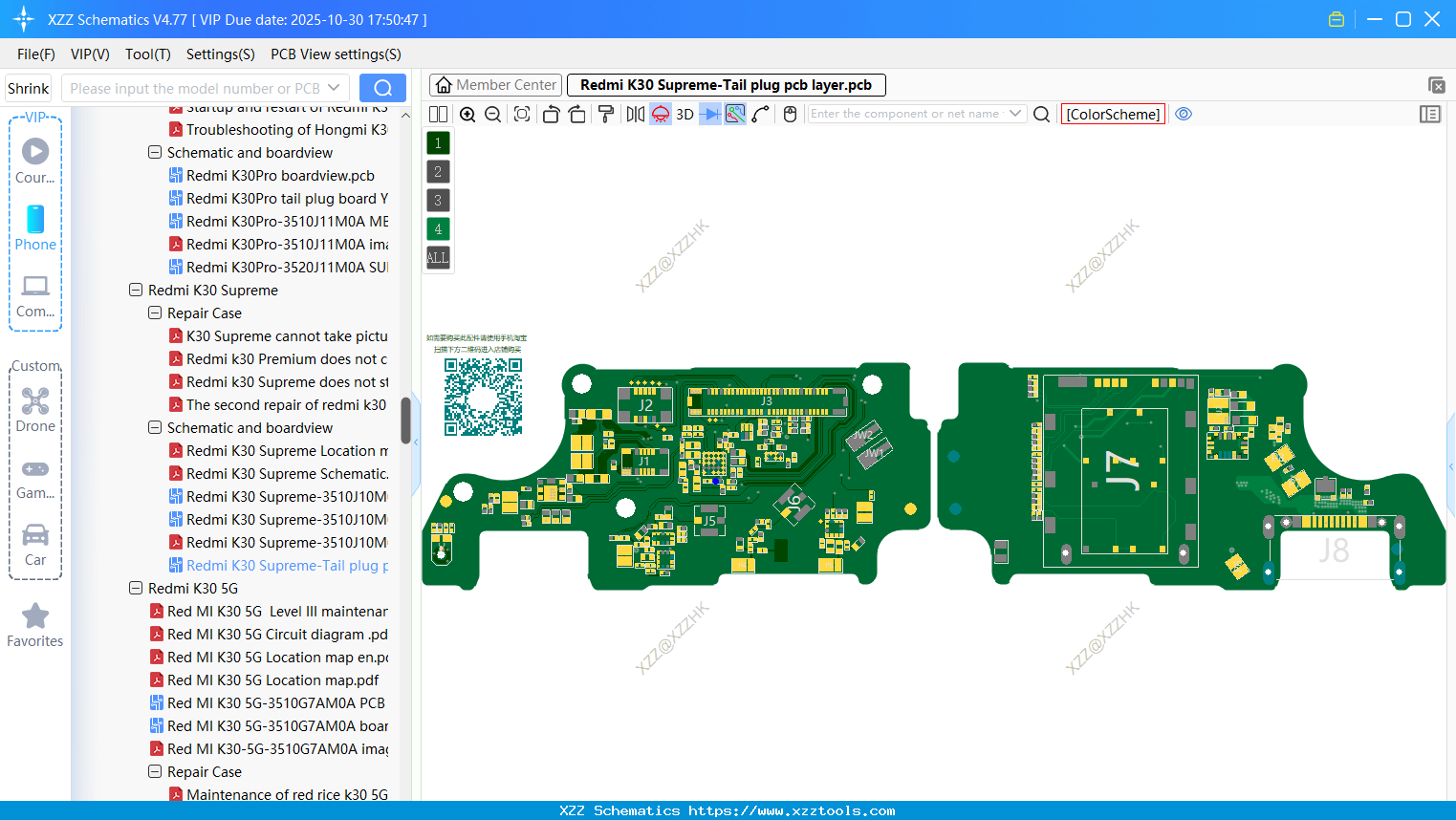Open the right side panel toggle
Image resolution: width=1456 pixels, height=820 pixels.
[x=1430, y=115]
